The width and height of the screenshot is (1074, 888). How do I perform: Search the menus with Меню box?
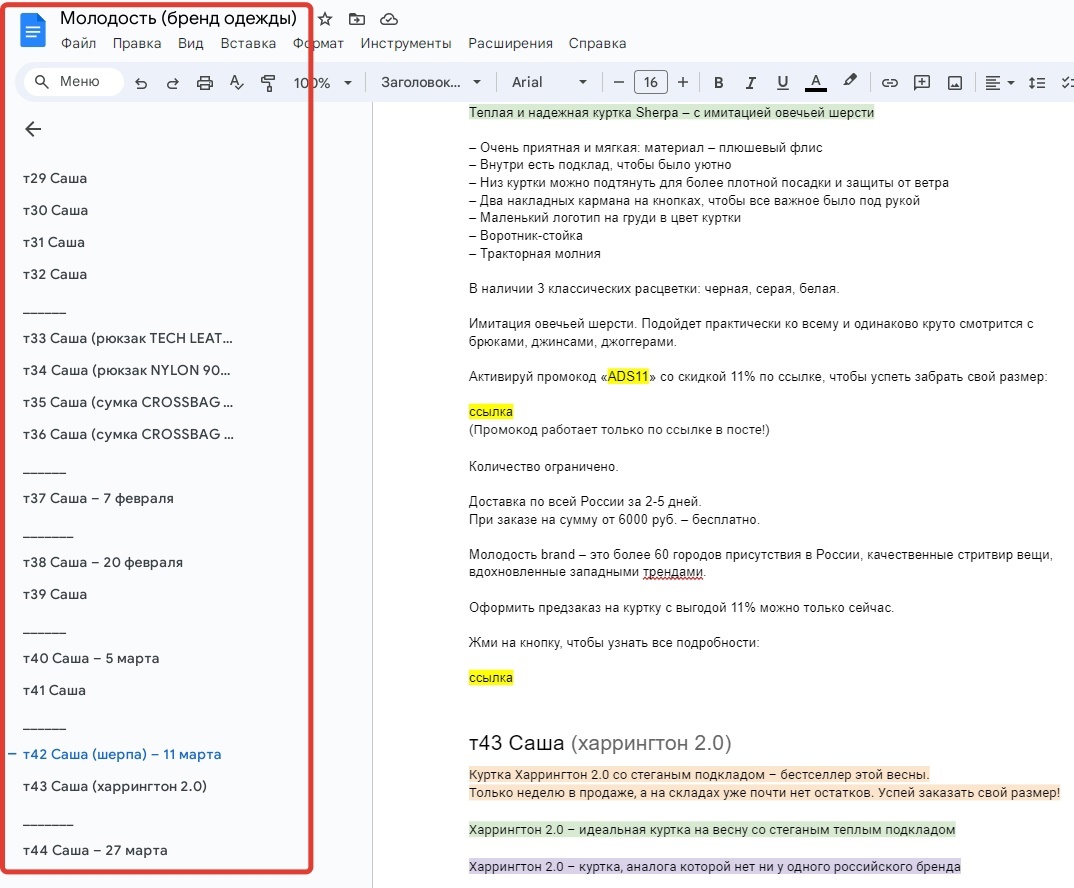tap(73, 82)
